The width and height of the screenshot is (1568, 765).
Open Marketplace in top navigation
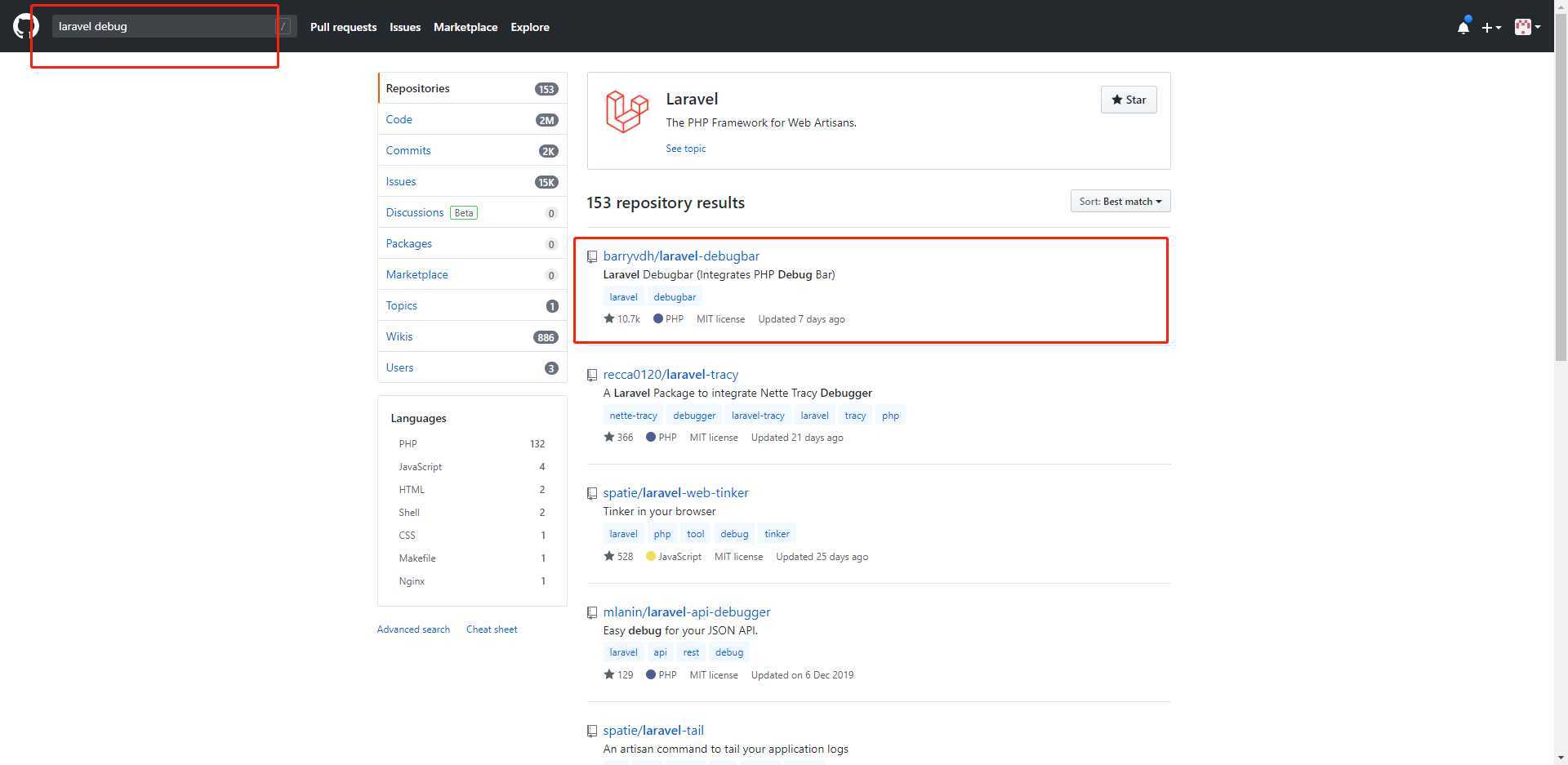pos(465,27)
